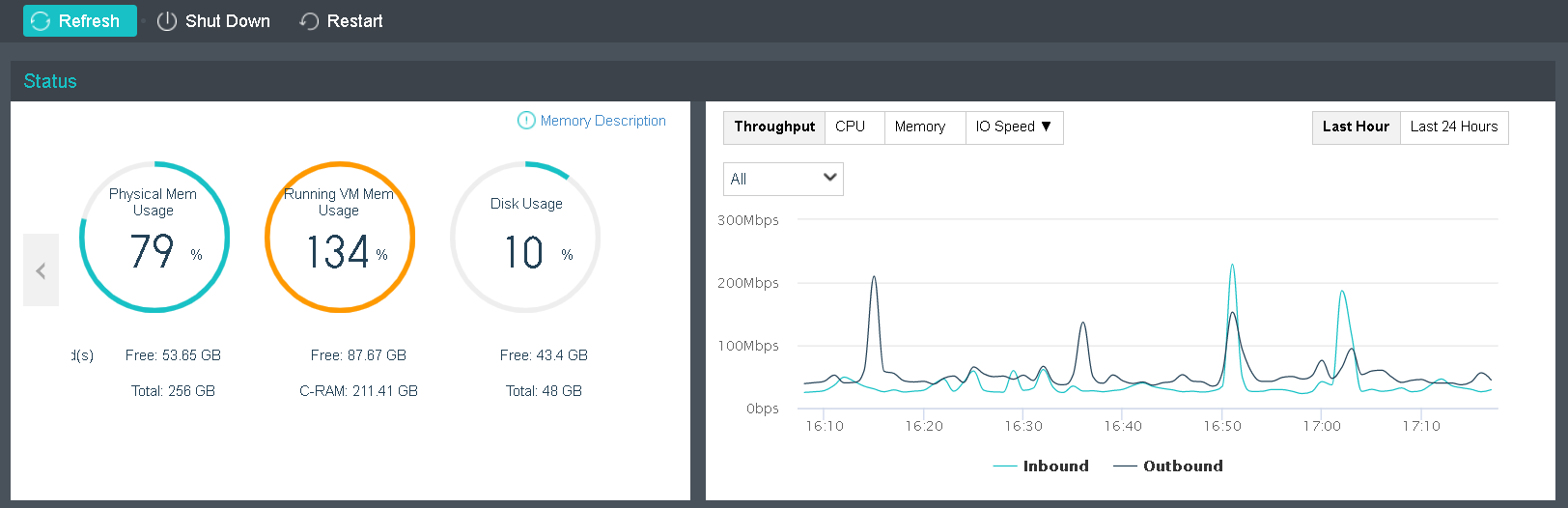This screenshot has height=508, width=1568.
Task: Click the Disk Usage gauge
Action: coord(525,237)
